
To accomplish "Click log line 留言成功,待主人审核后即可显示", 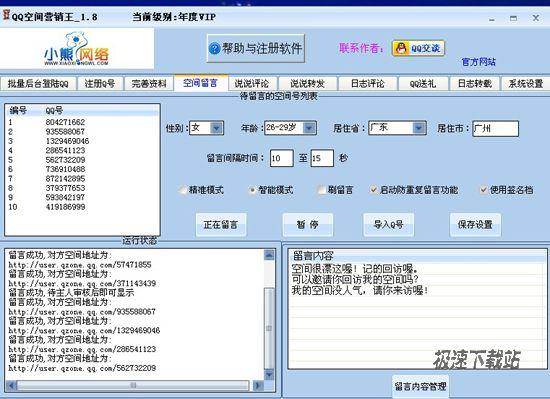I will coord(71,293).
